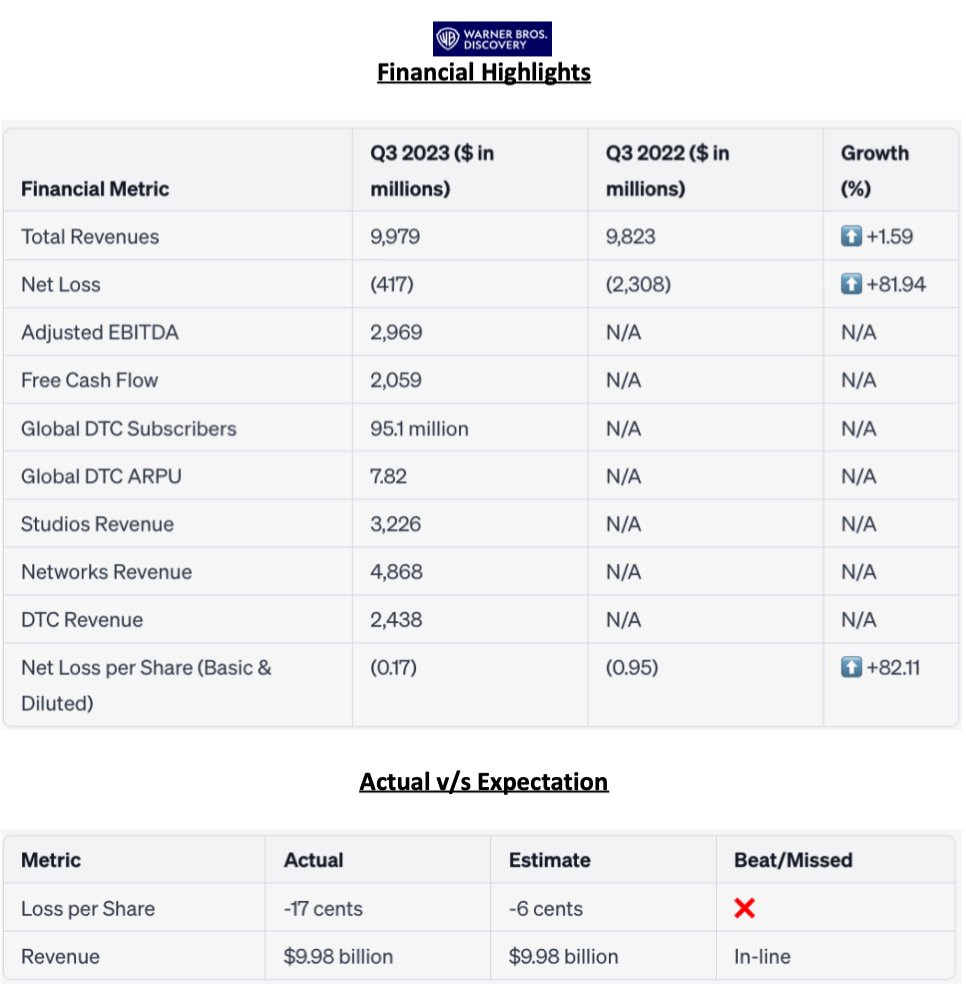The height and width of the screenshot is (990, 966).
Task: Click the up-arrow icon beside +1.59
Action: (851, 237)
